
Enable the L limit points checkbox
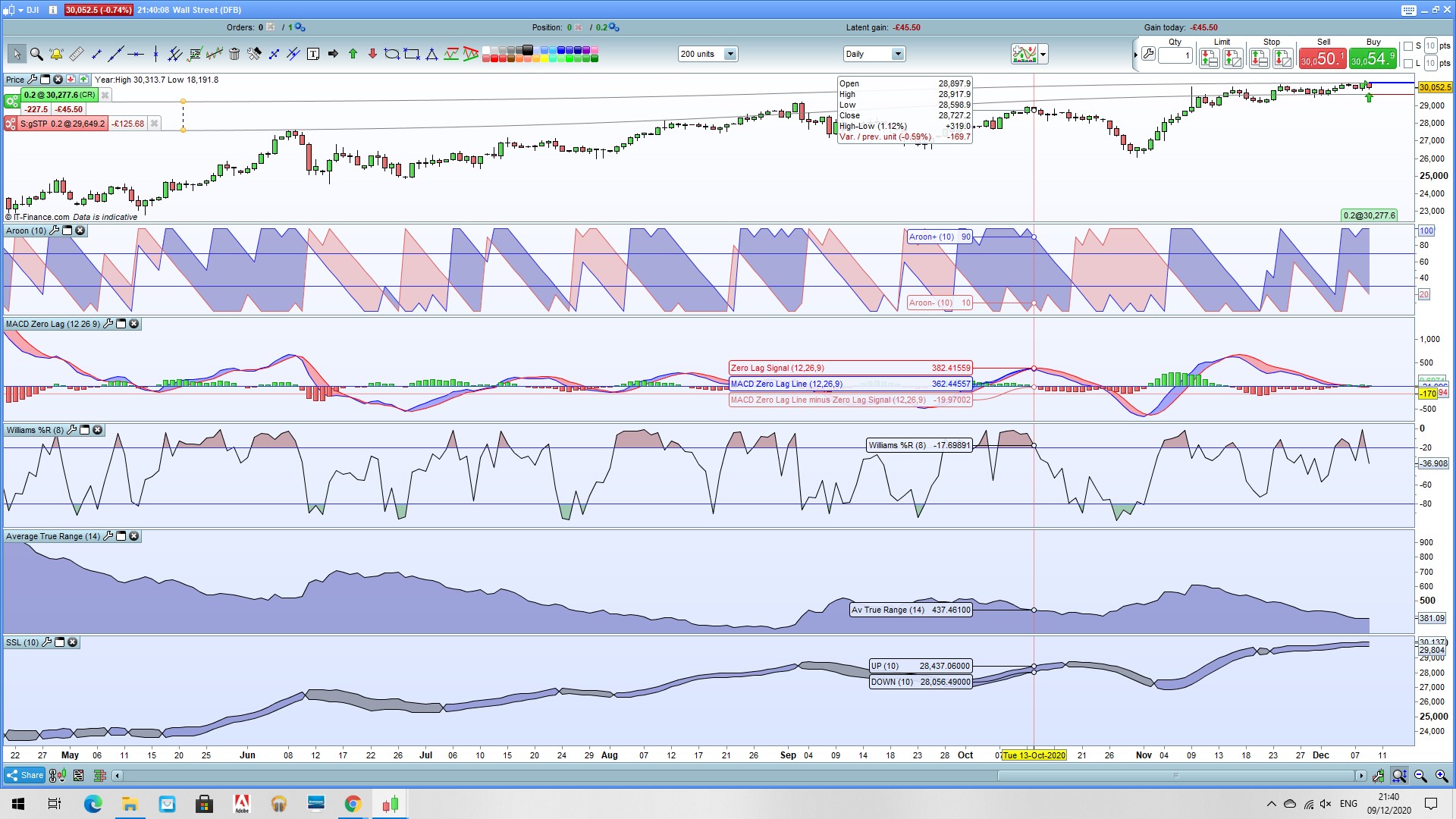[1408, 63]
